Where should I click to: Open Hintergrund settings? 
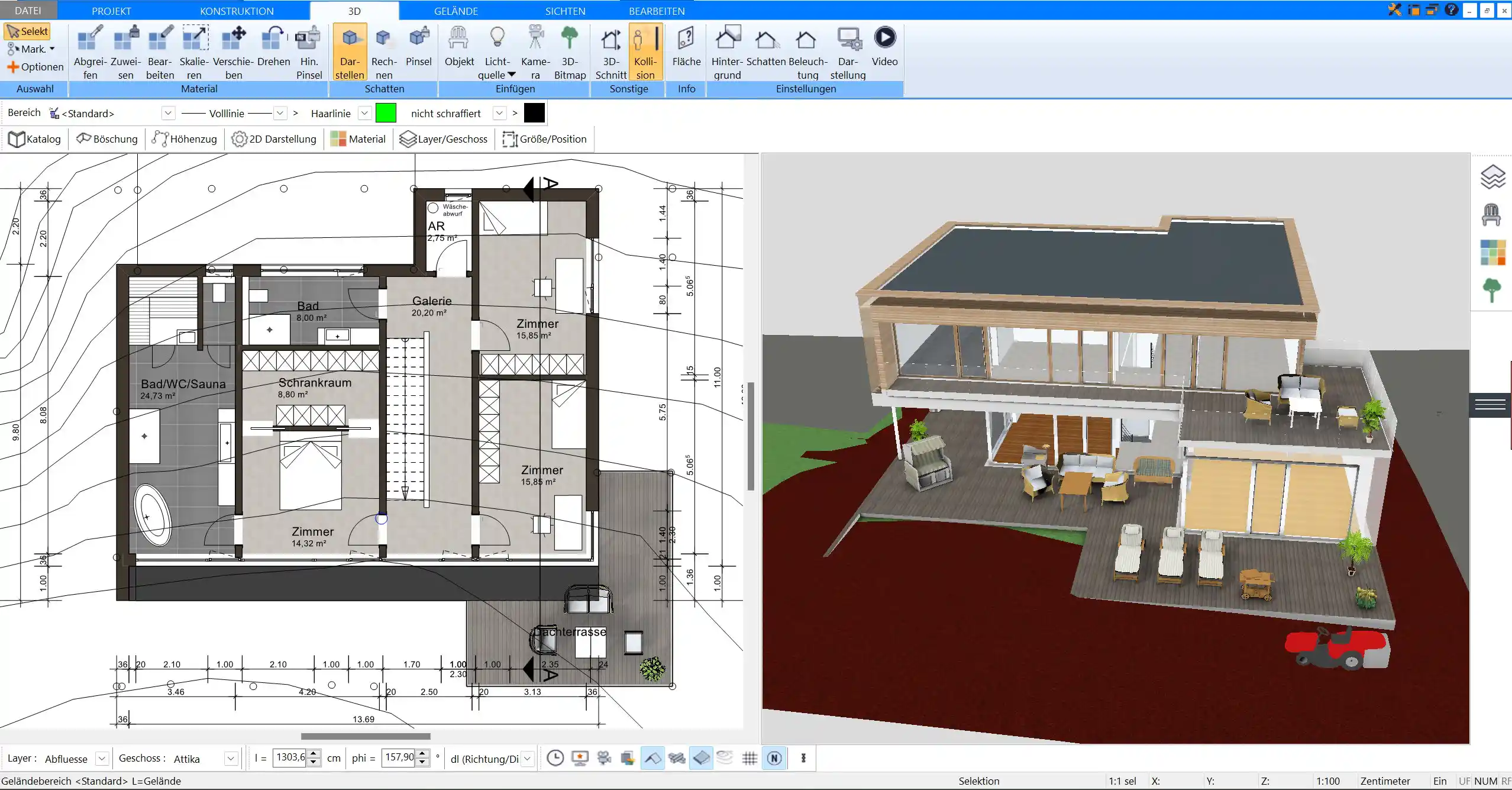(x=727, y=52)
